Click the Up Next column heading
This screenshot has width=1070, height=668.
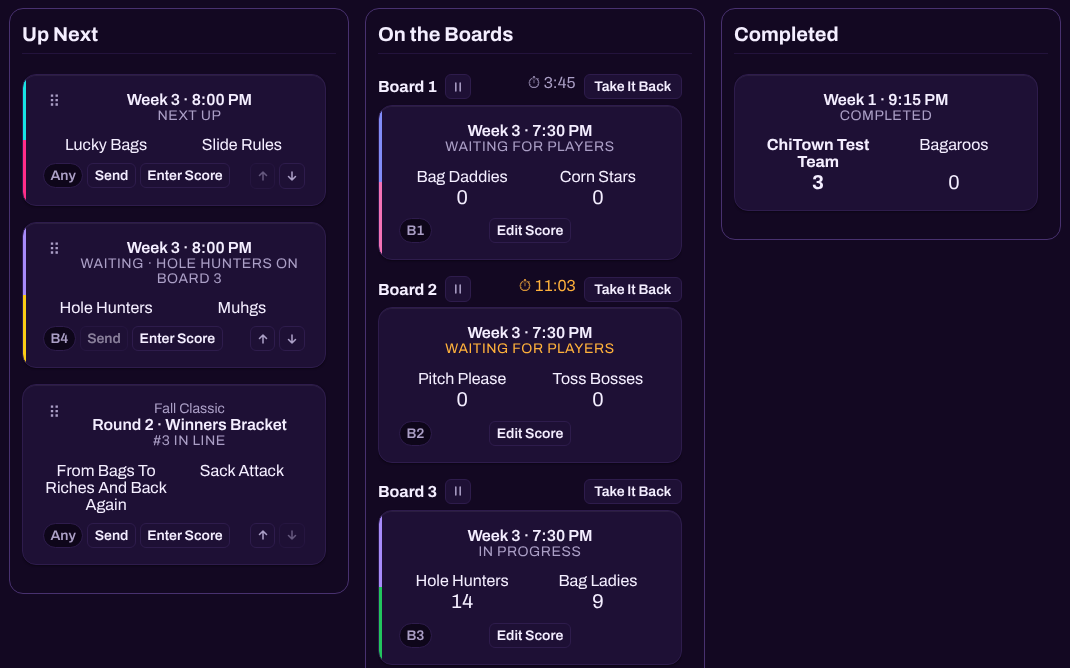tap(60, 34)
